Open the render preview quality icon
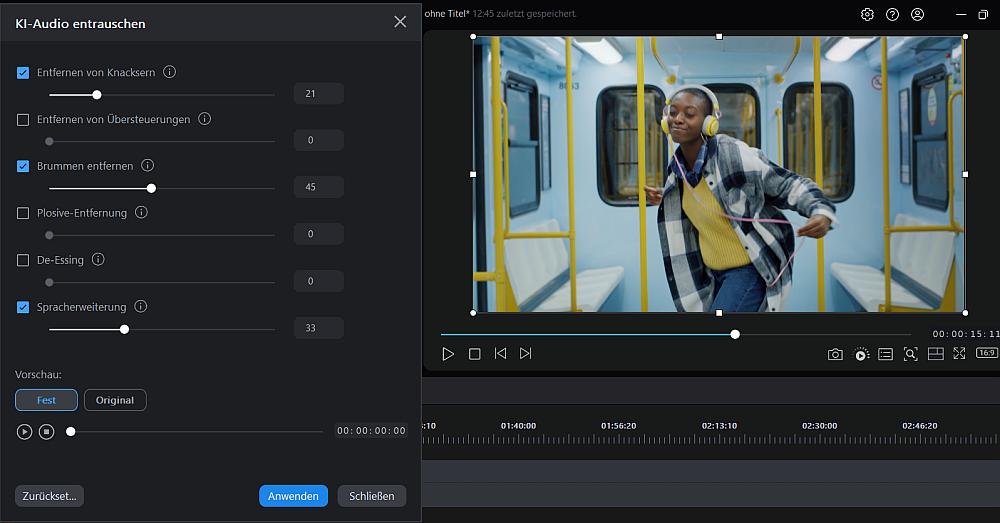1000x523 pixels. [x=861, y=354]
